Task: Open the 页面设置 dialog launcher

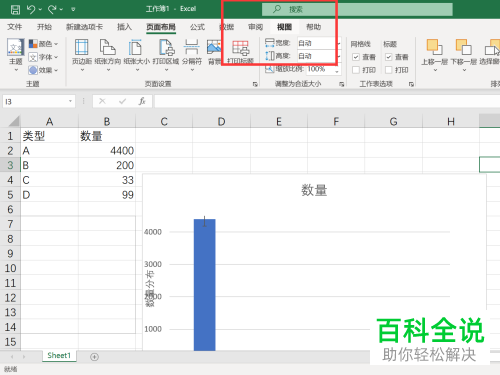Action: pos(255,84)
